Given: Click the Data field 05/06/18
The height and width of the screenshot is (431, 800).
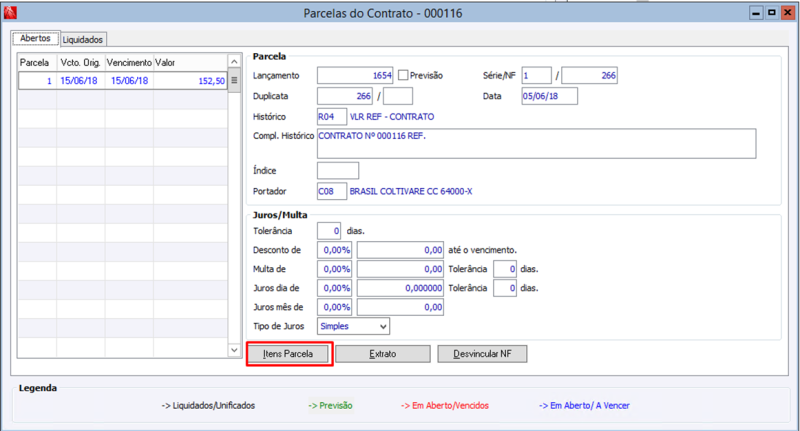Looking at the screenshot, I should click(x=549, y=96).
